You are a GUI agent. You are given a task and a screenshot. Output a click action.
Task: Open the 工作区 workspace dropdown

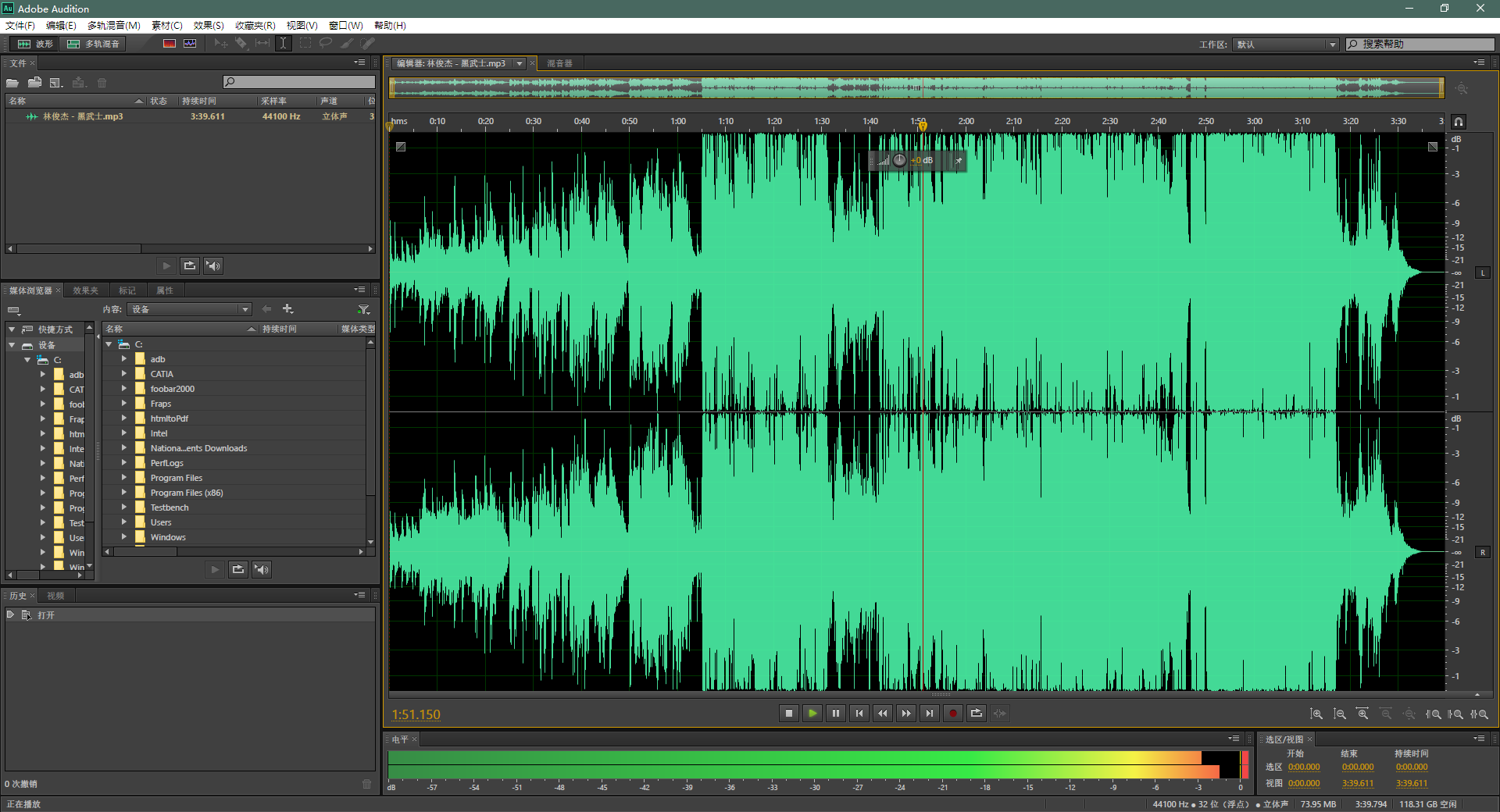tap(1286, 45)
